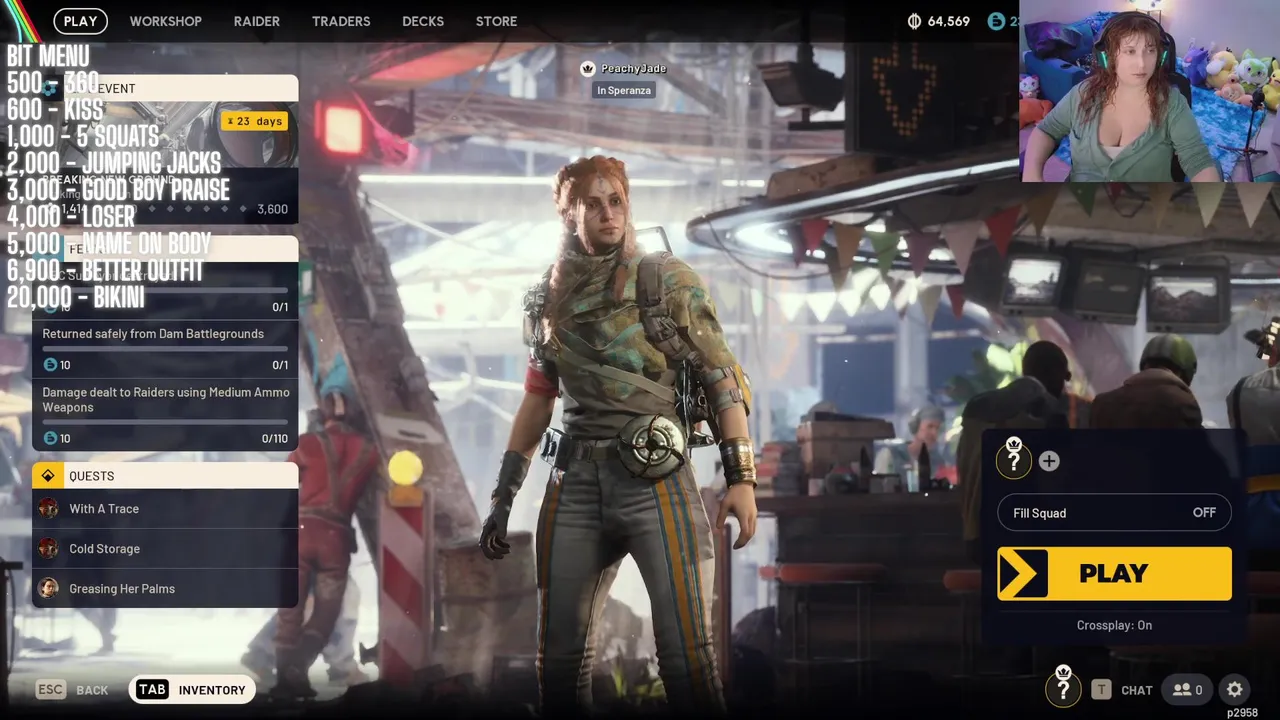Viewport: 1280px width, 720px height.
Task: Click reward icon for Medium Ammo Weapons feat
Action: (x=50, y=438)
